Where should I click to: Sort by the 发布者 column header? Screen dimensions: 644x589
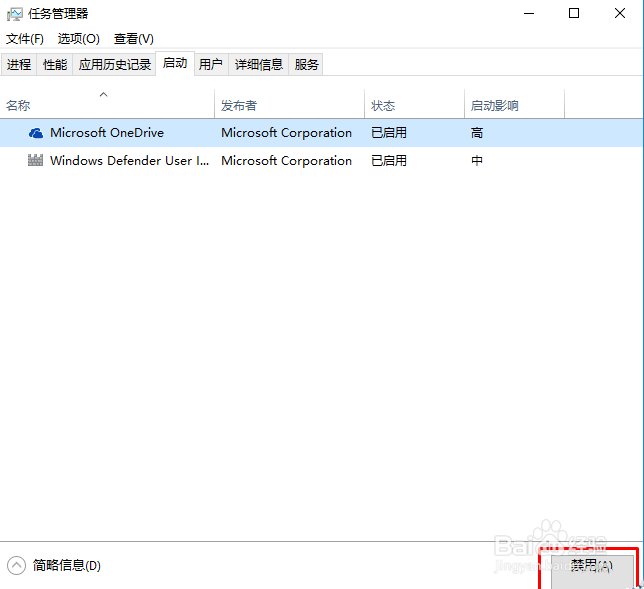point(290,106)
